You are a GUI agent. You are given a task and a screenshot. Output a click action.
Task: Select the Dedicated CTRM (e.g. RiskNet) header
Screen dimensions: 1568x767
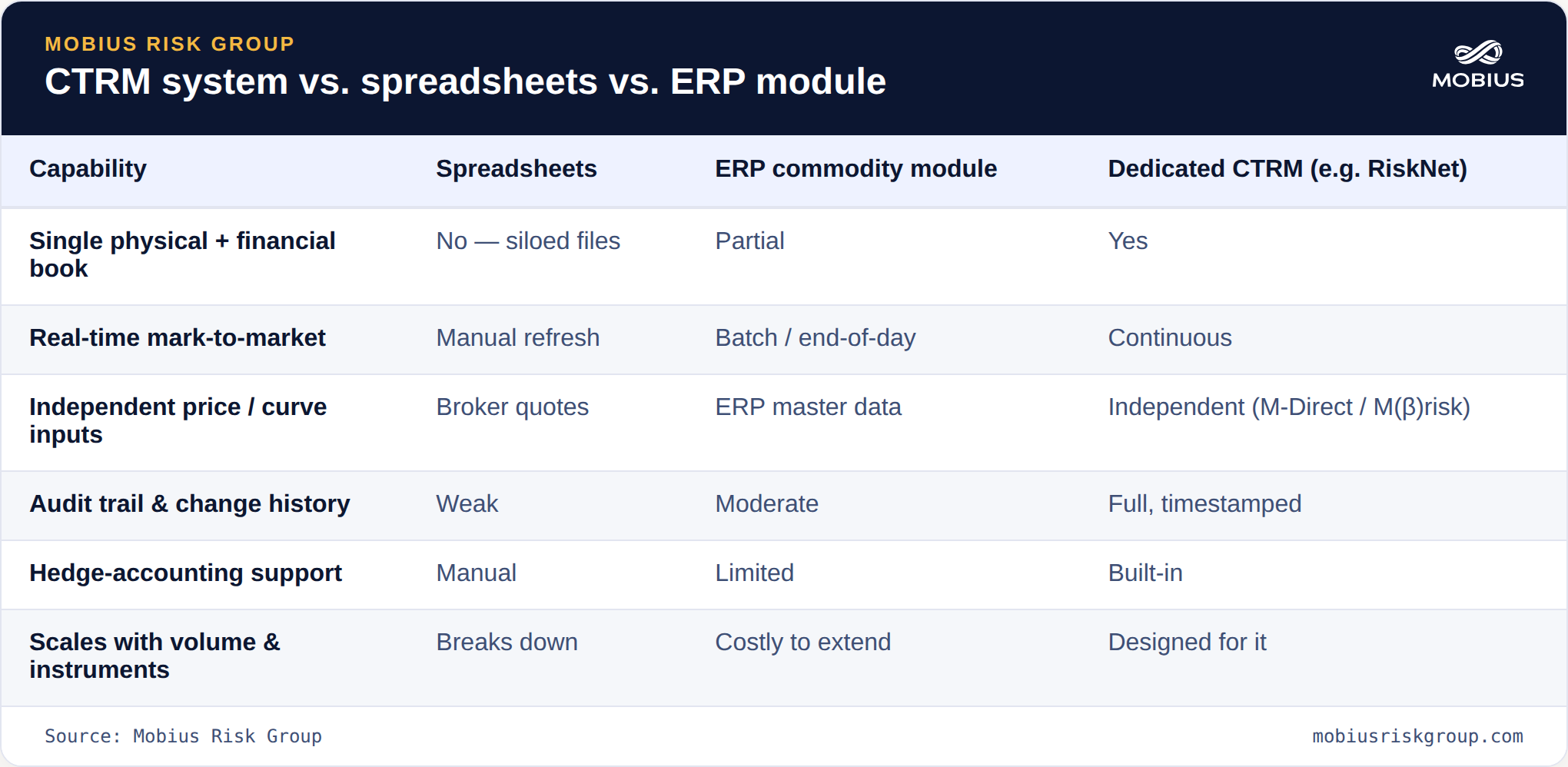pos(1287,168)
